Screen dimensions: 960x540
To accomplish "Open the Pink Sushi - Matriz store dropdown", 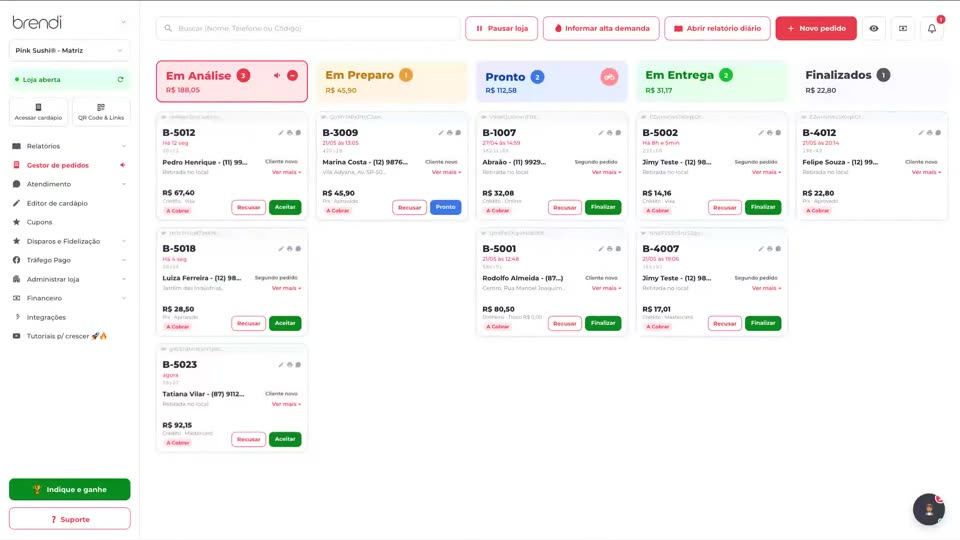I will (x=69, y=50).
